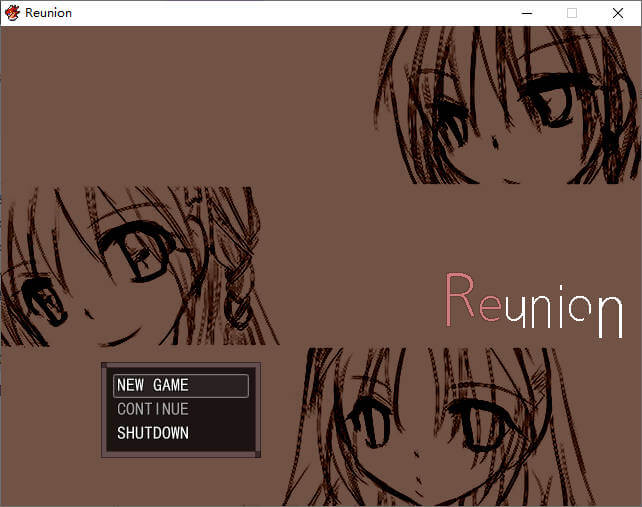Click the menu frame's bottom border below SHUTDOWN
Screen dimensions: 642x507
click(x=180, y=455)
